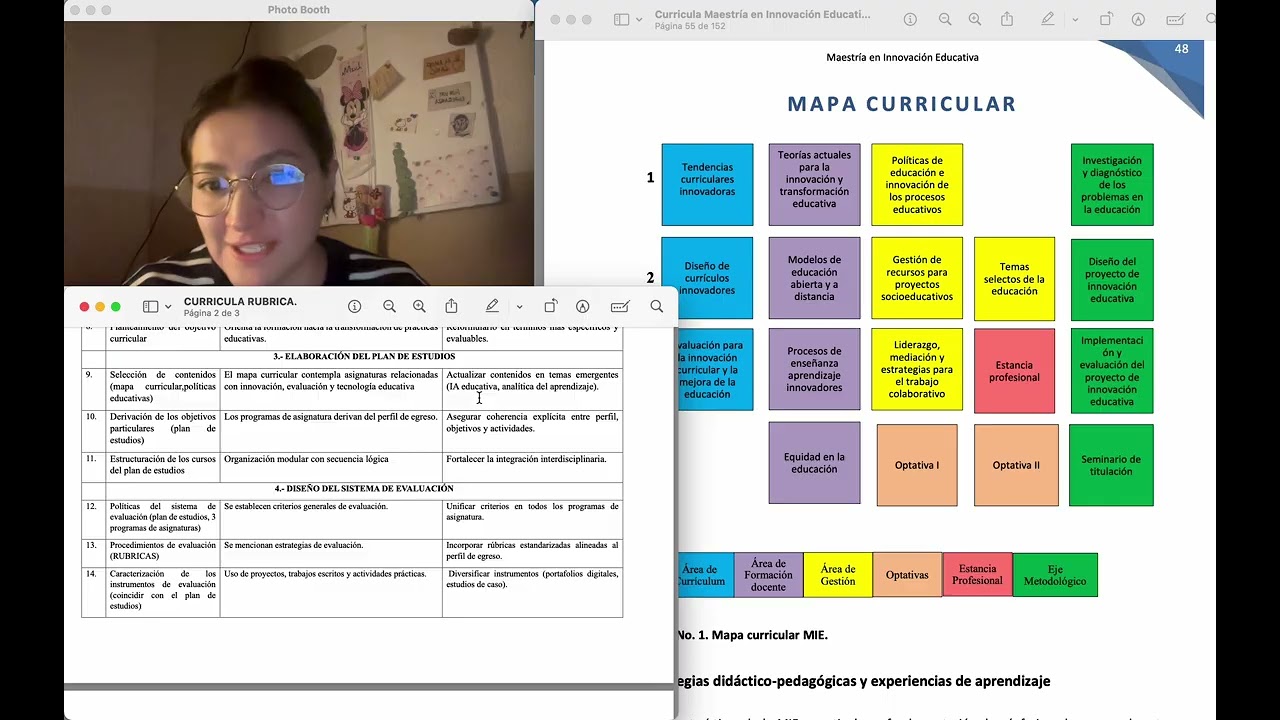This screenshot has width=1280, height=720.
Task: Select the Políticas de educación e innovación box
Action: [x=917, y=184]
